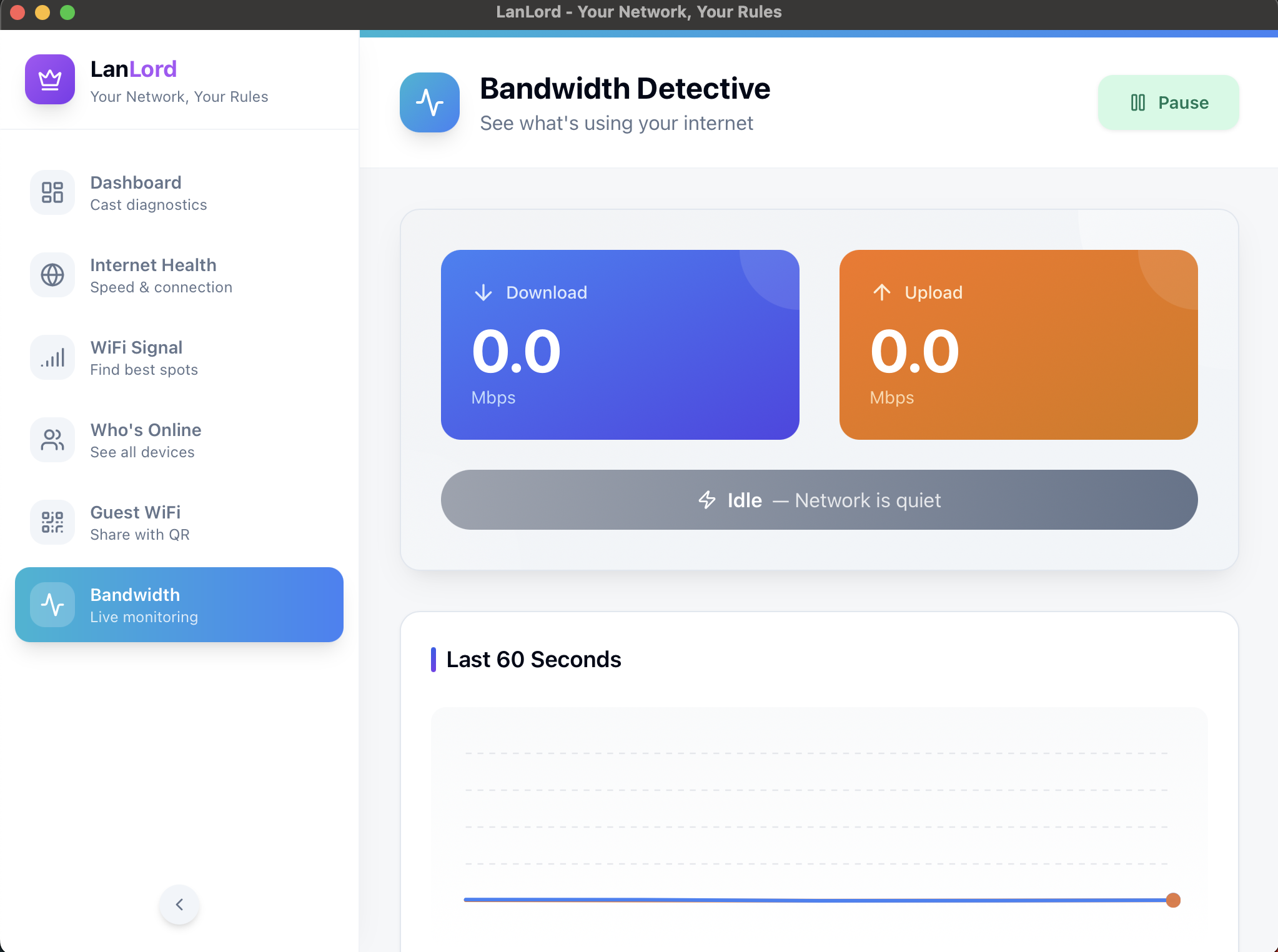Collapse the sidebar with the chevron button
The height and width of the screenshot is (952, 1278).
coord(179,905)
